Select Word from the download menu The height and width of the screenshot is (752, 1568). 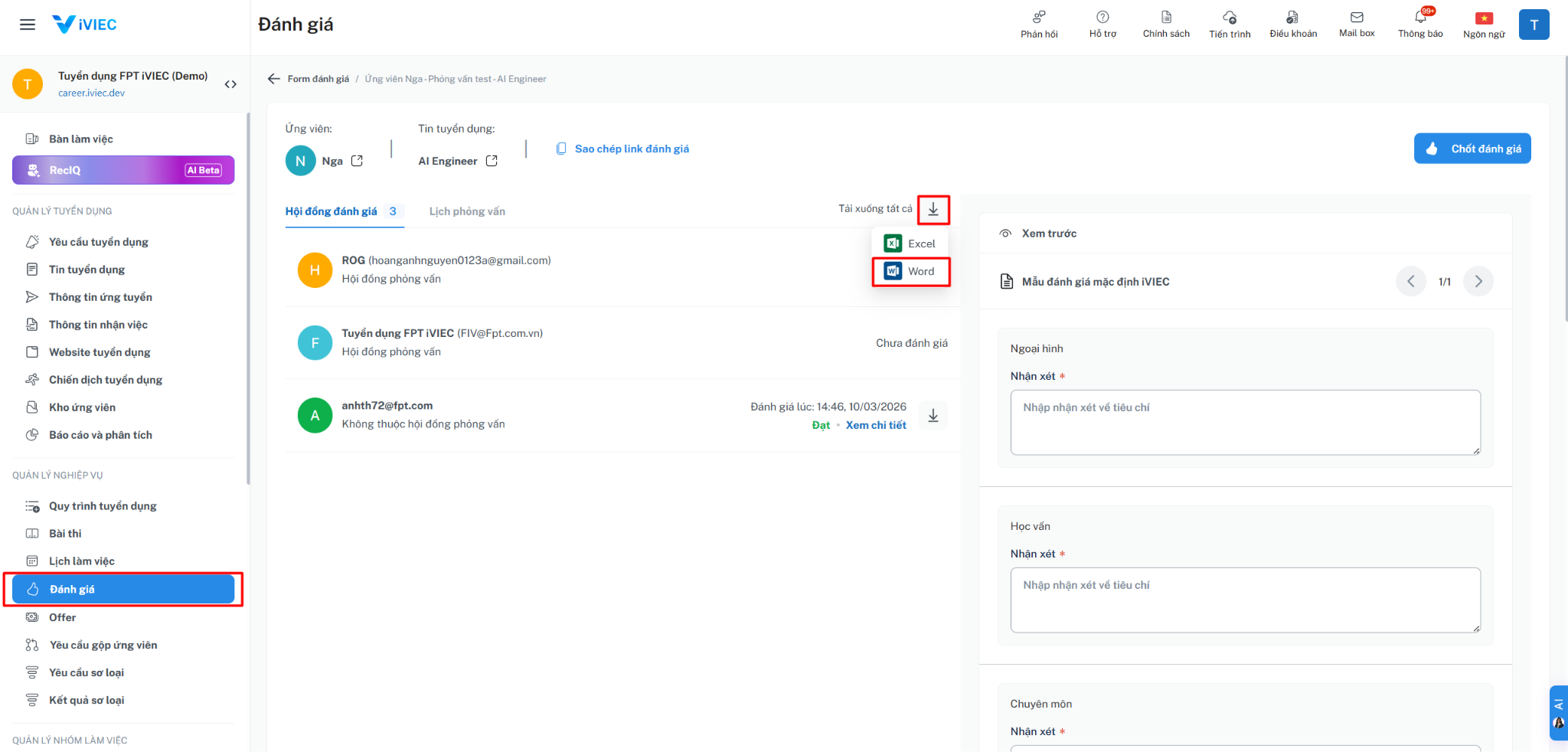911,271
